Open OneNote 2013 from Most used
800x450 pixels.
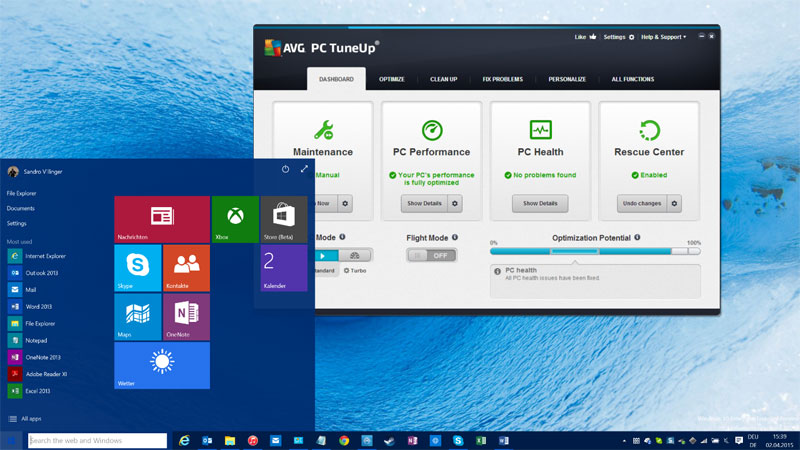(x=35, y=357)
